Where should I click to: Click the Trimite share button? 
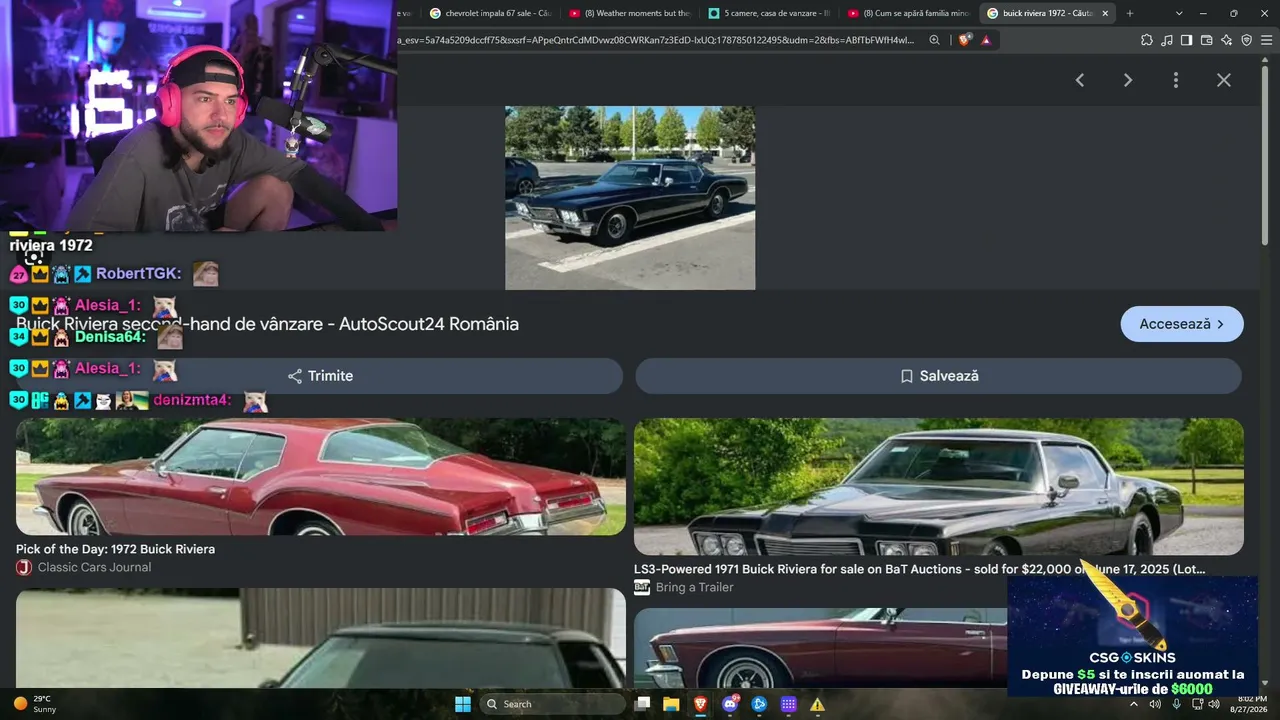[320, 376]
